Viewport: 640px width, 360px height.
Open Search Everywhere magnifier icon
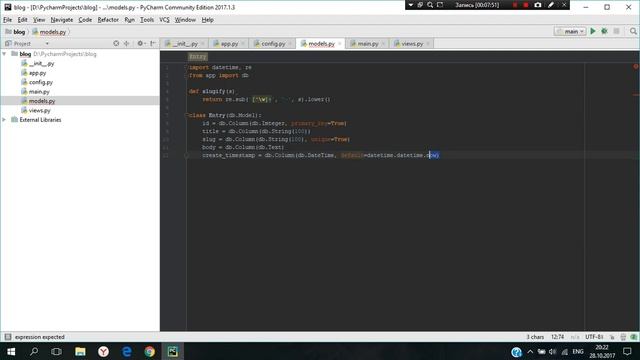(x=633, y=31)
